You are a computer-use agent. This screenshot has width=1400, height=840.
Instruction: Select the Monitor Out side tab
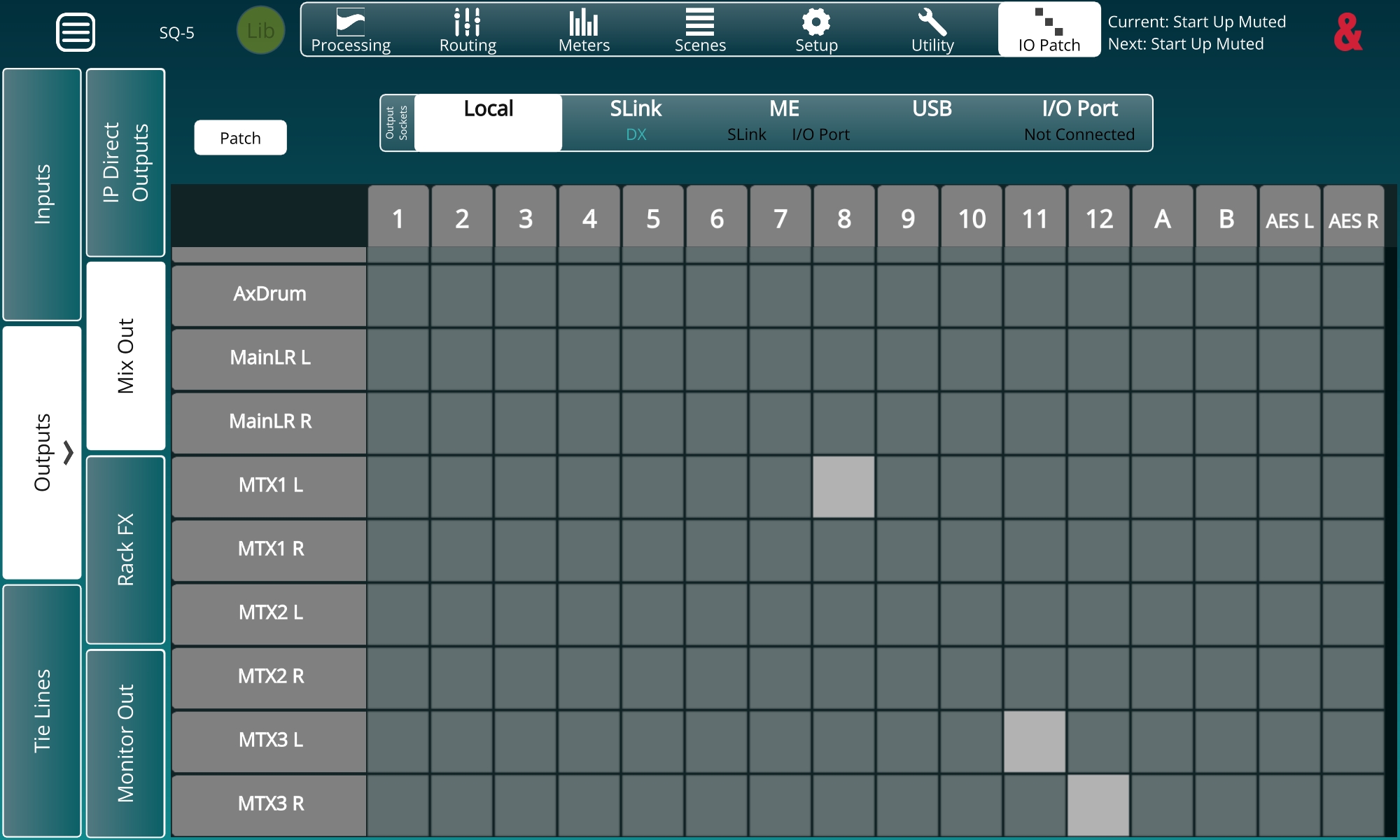click(x=125, y=743)
